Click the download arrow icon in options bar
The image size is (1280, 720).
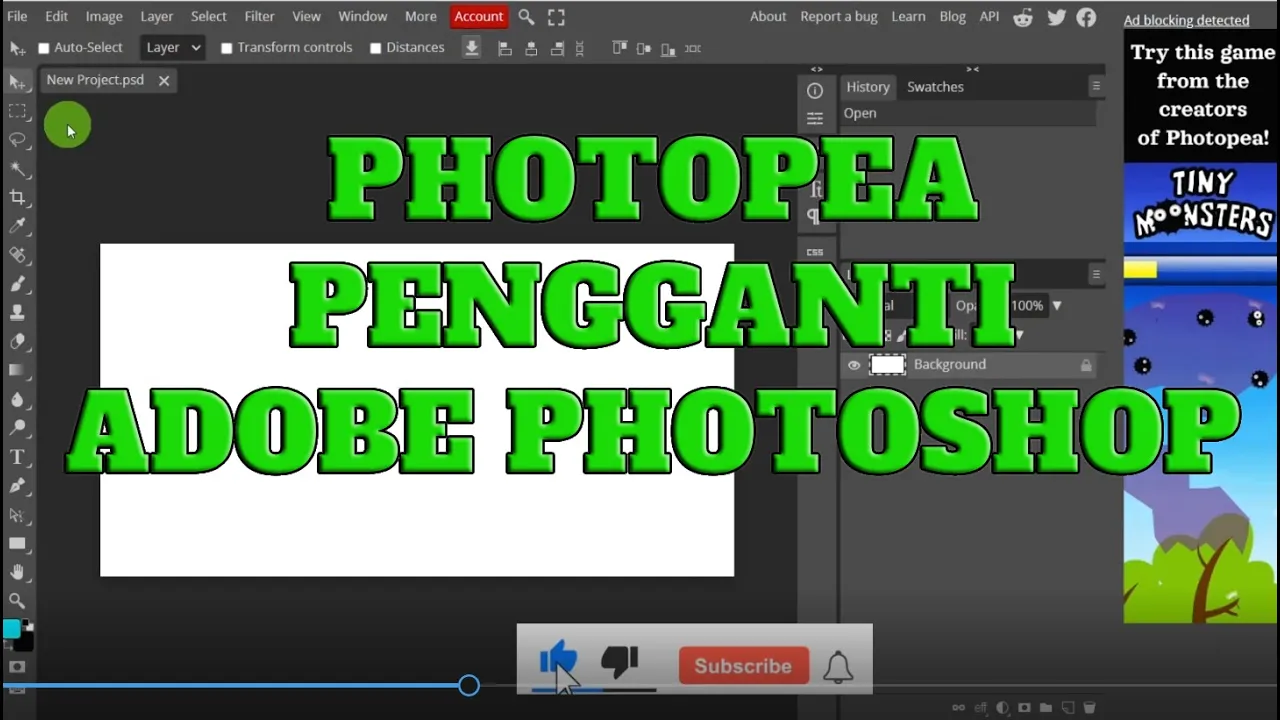(472, 47)
